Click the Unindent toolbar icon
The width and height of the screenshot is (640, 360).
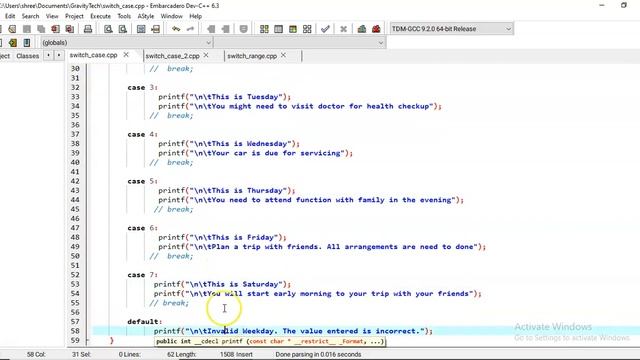point(225,29)
